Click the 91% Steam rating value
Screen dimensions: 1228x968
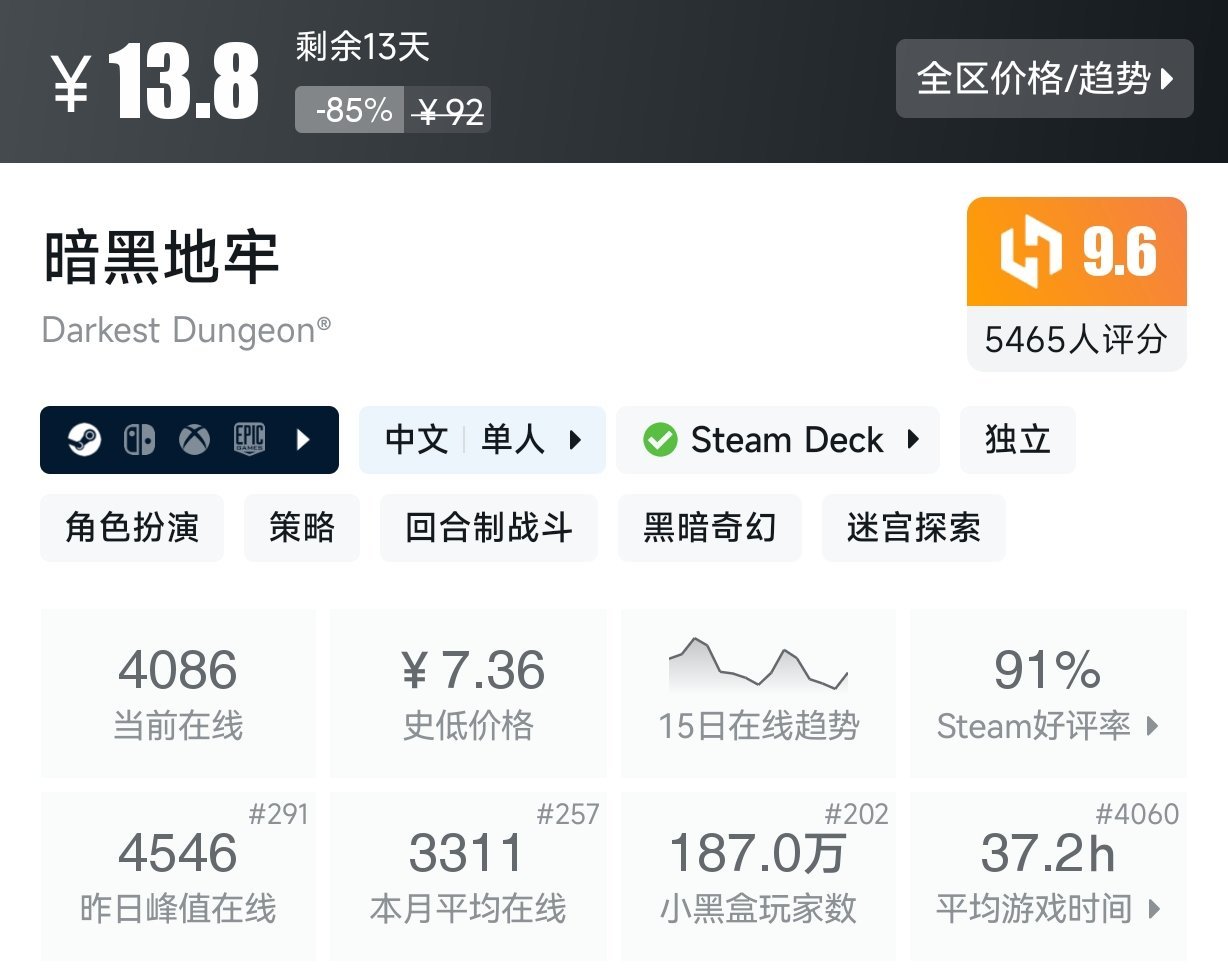pos(1048,670)
